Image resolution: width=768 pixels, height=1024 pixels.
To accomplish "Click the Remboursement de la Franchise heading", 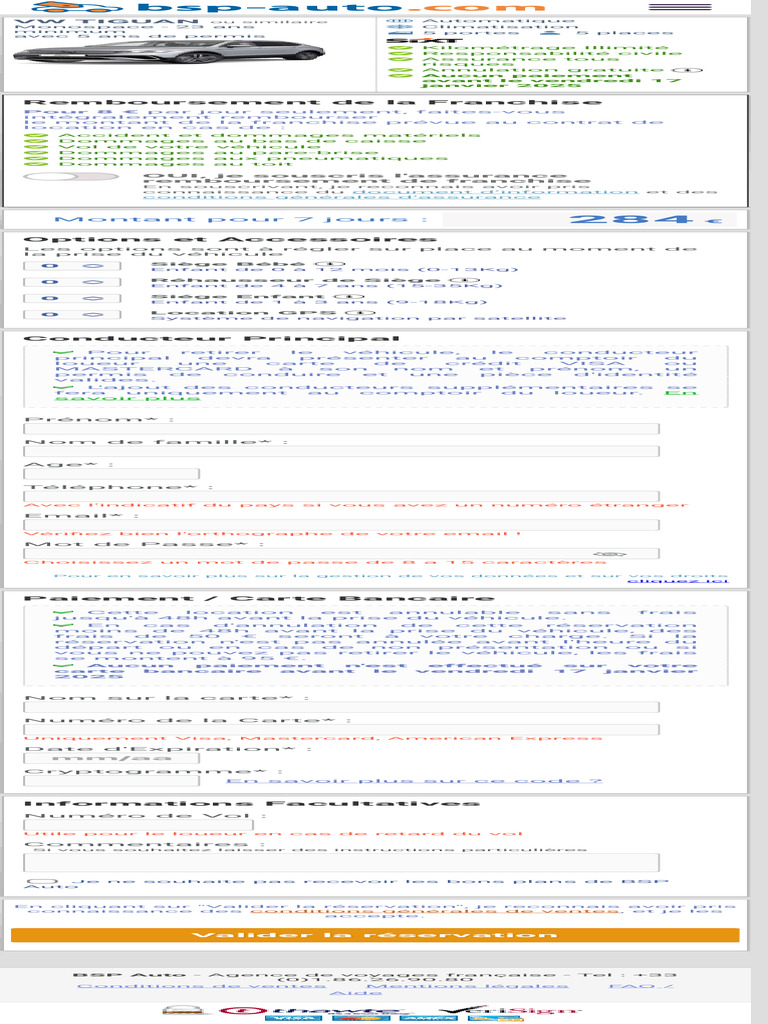I will [312, 103].
